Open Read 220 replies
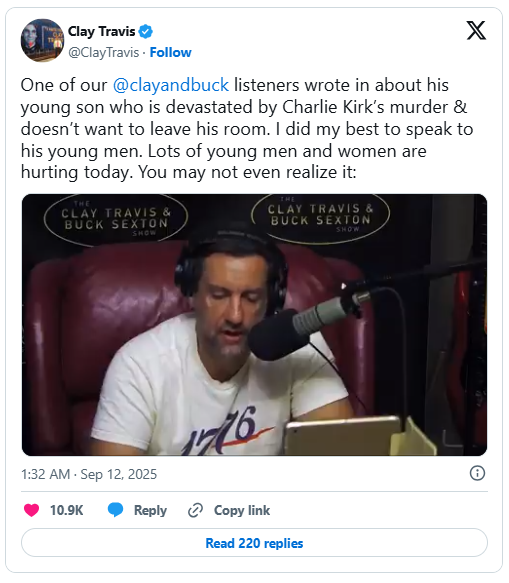Screen dimensions: 509x583 coord(254,543)
